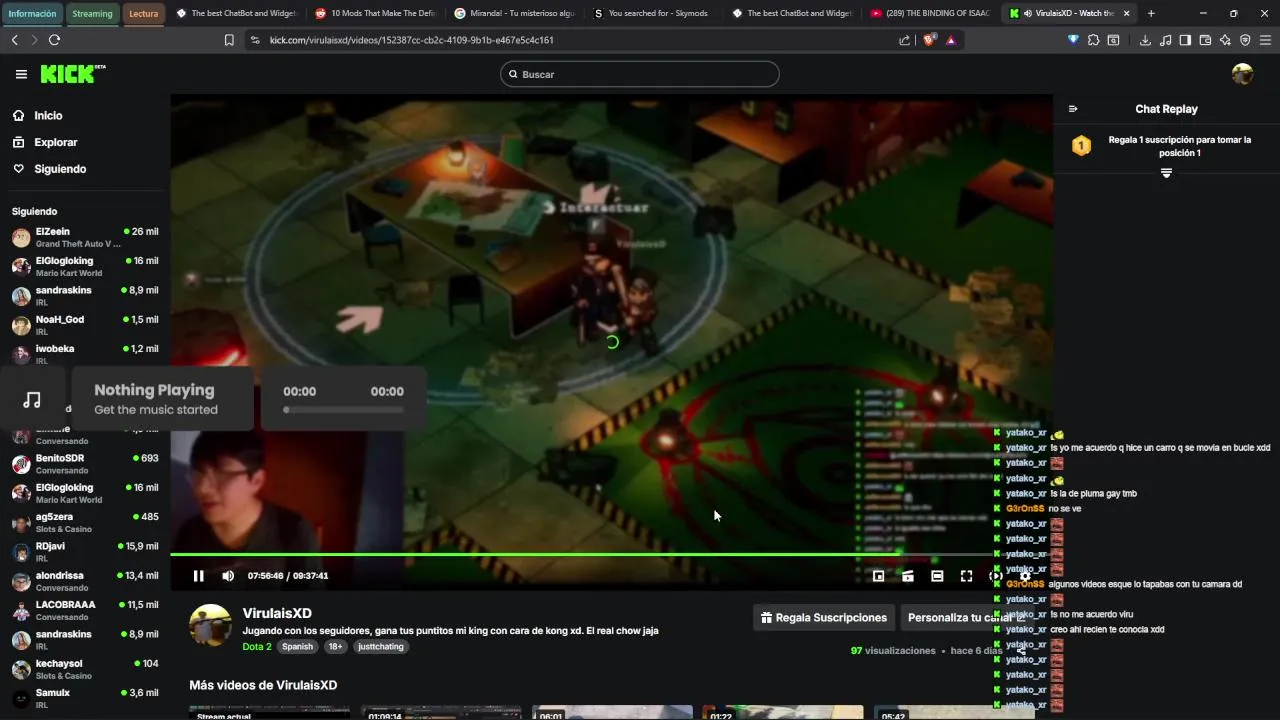Expand the gift leaderboard chevron
The image size is (1280, 720).
(1166, 173)
